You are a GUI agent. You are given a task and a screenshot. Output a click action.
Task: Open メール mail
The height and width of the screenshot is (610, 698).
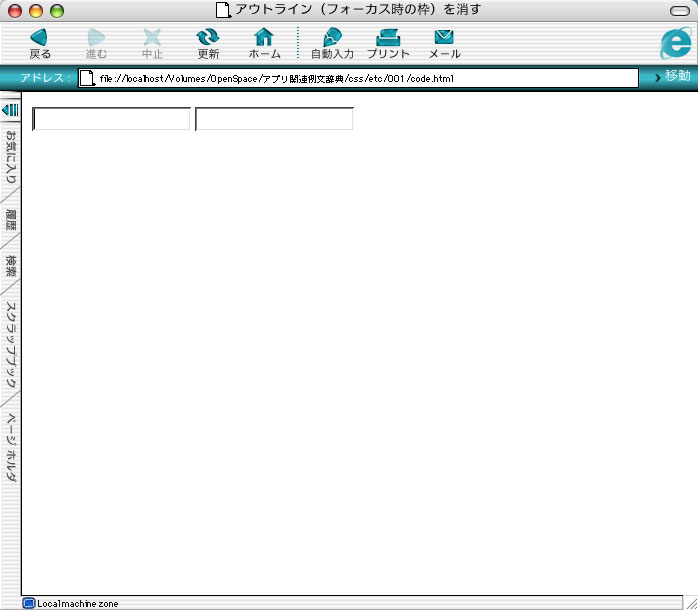click(x=444, y=43)
